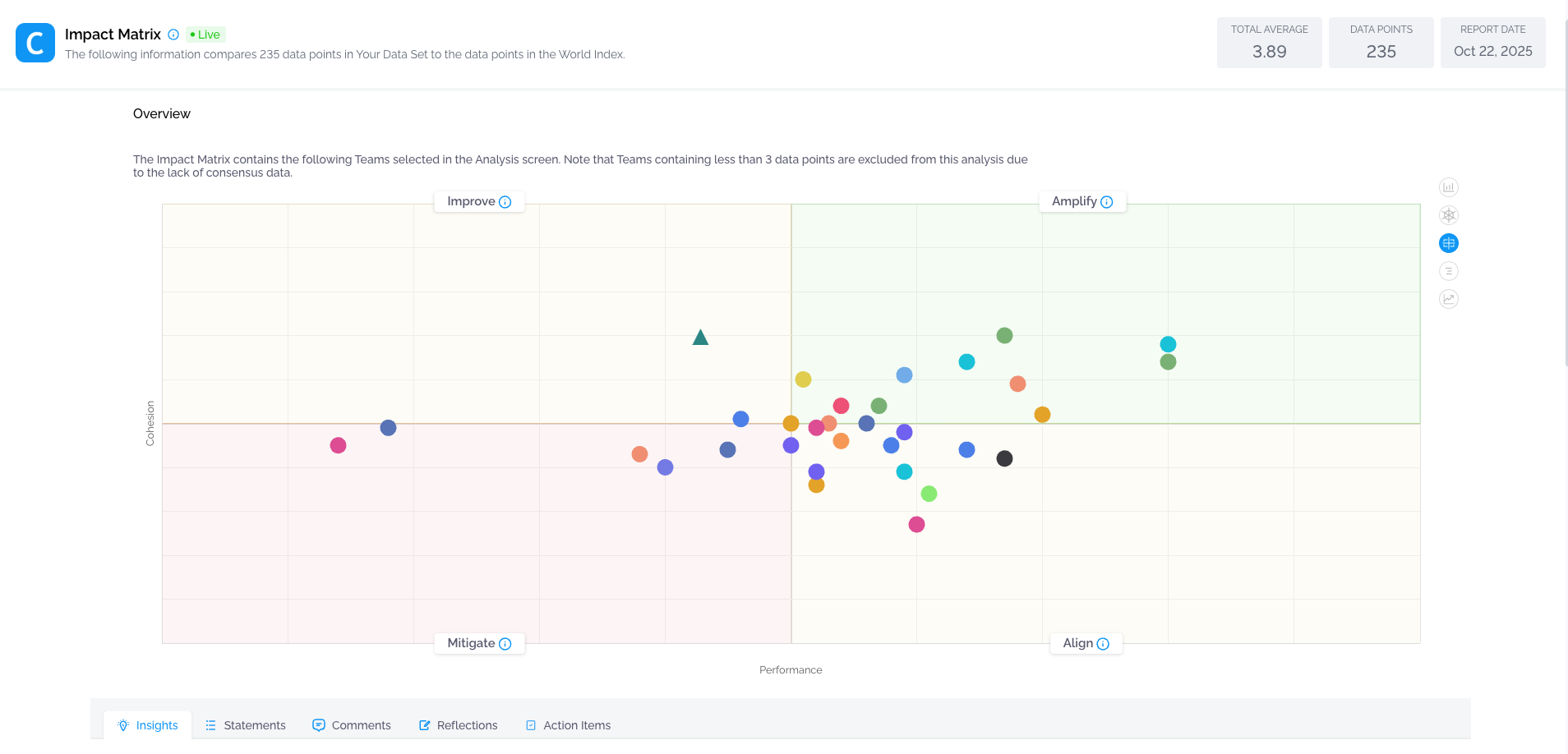1568x754 pixels.
Task: Click the info icon next to Amplify
Action: [1107, 202]
